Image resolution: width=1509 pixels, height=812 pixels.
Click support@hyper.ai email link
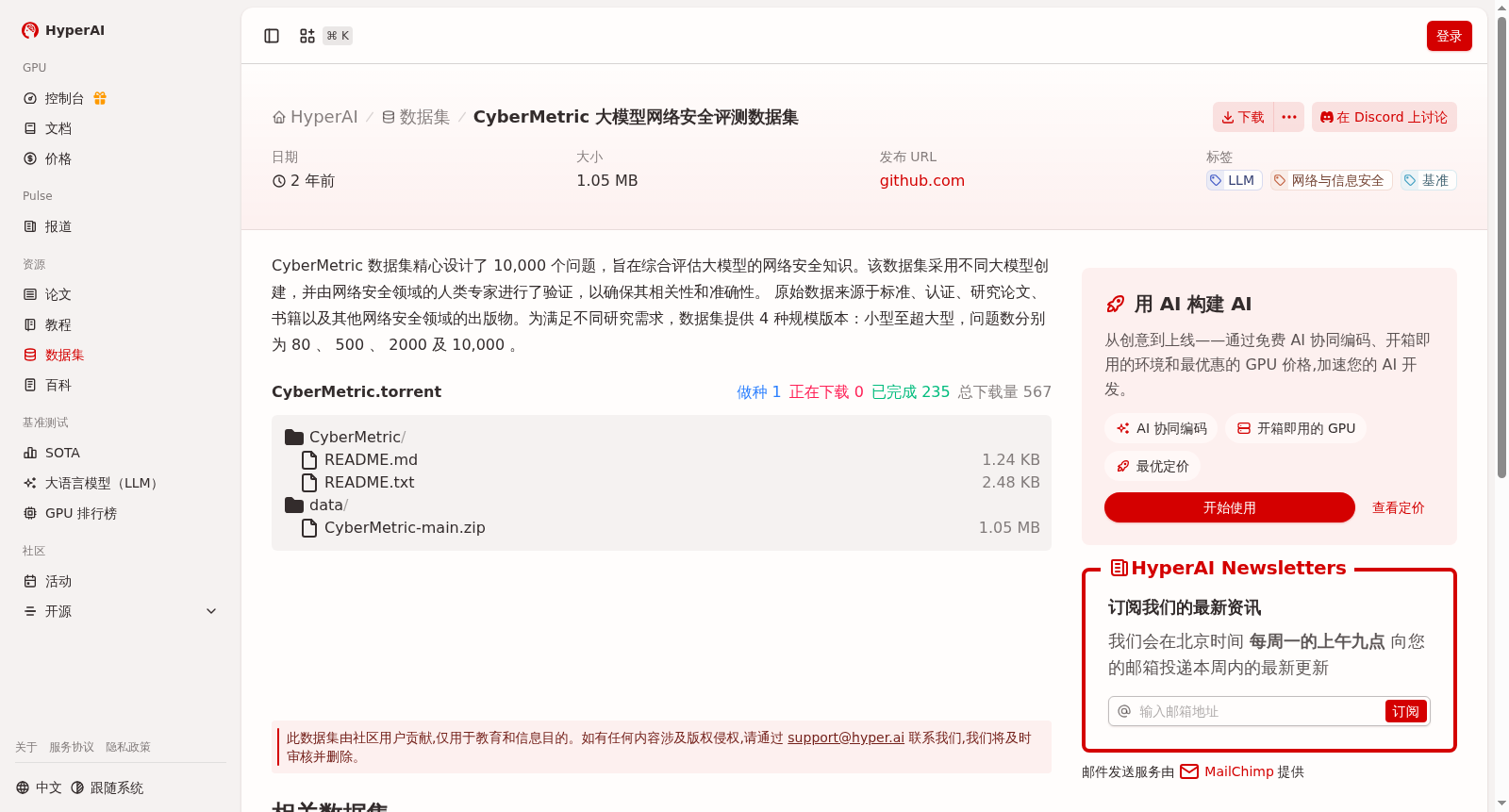point(846,737)
